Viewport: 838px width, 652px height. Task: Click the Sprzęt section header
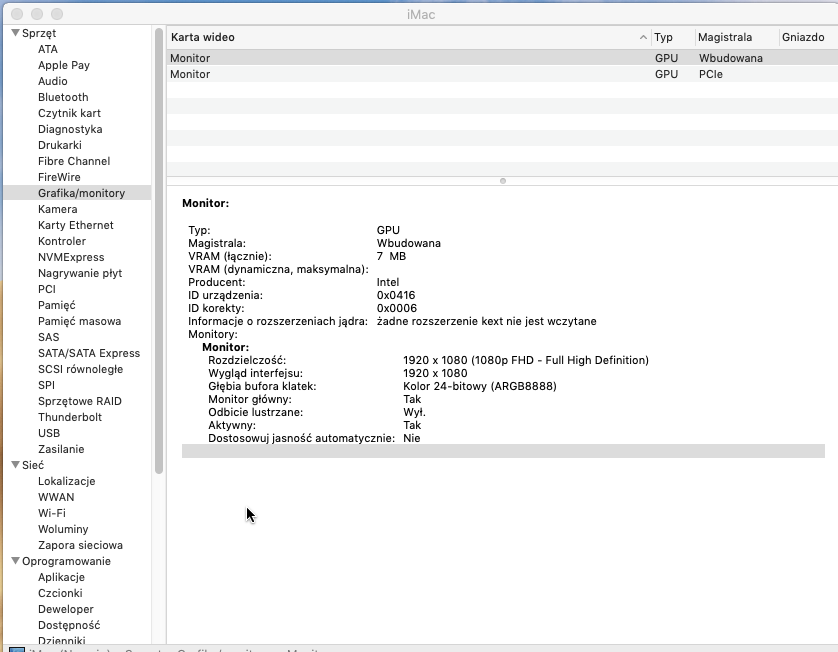39,33
